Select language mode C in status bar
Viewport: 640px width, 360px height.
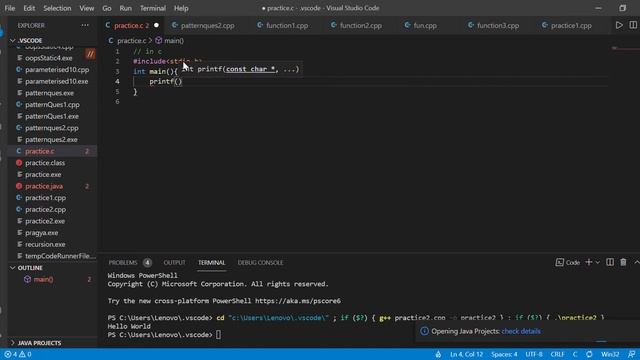coord(575,354)
